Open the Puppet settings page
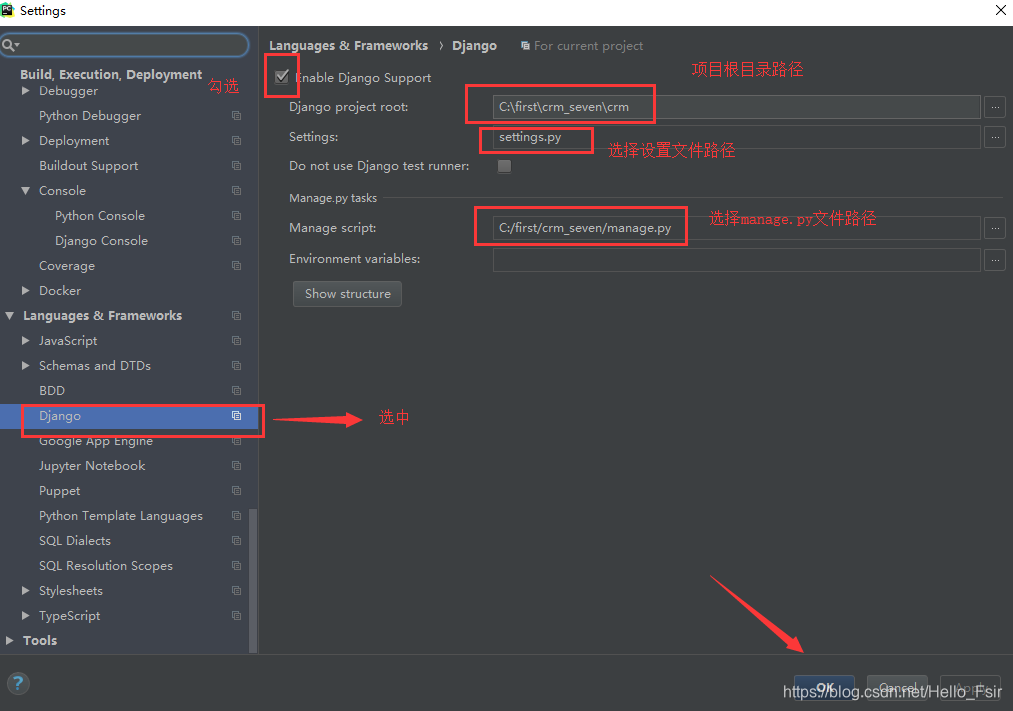1013x711 pixels. [x=59, y=491]
